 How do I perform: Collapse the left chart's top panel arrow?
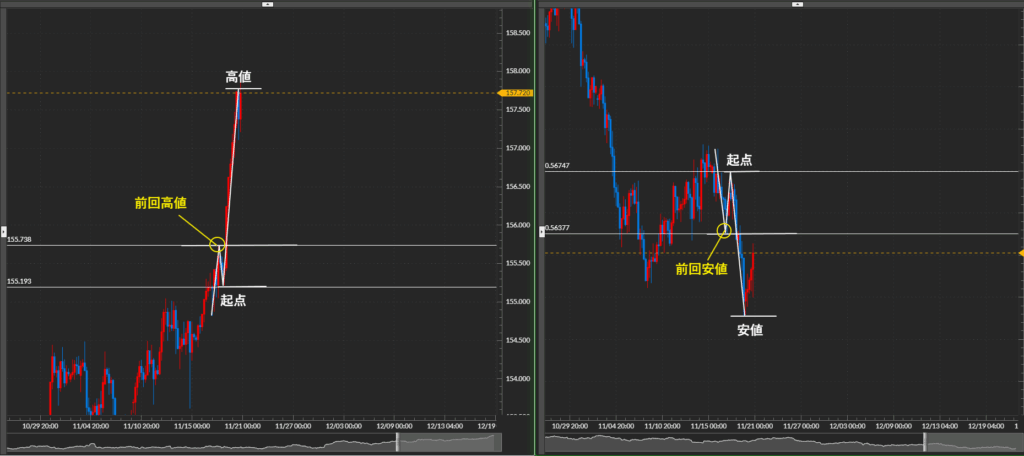(266, 4)
